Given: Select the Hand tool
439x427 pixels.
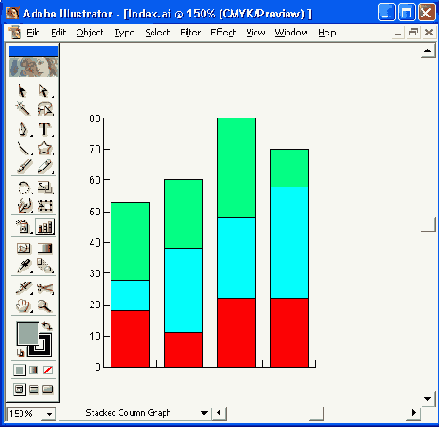Looking at the screenshot, I should [23, 306].
